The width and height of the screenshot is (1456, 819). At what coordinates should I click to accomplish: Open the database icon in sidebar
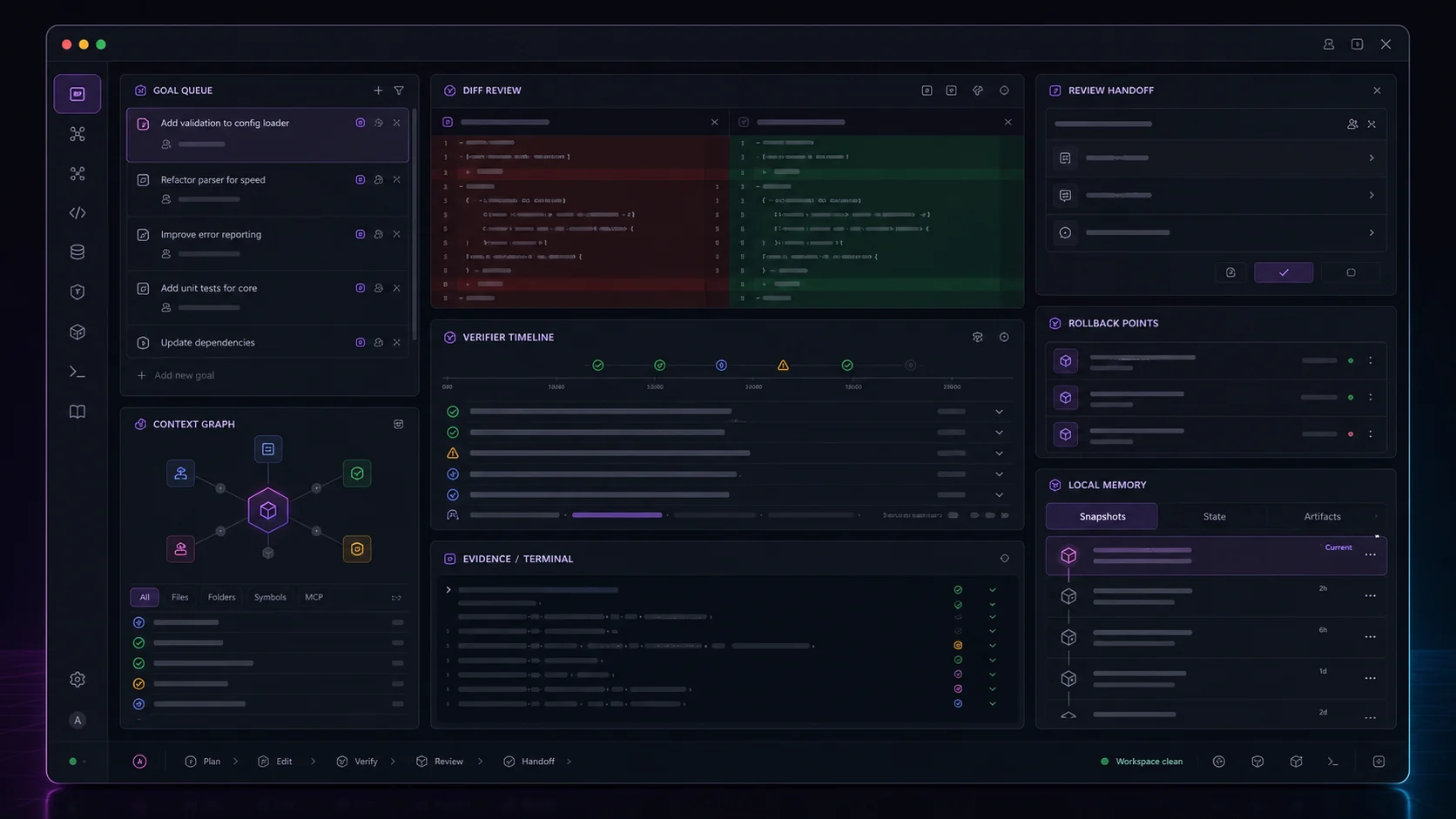[78, 252]
